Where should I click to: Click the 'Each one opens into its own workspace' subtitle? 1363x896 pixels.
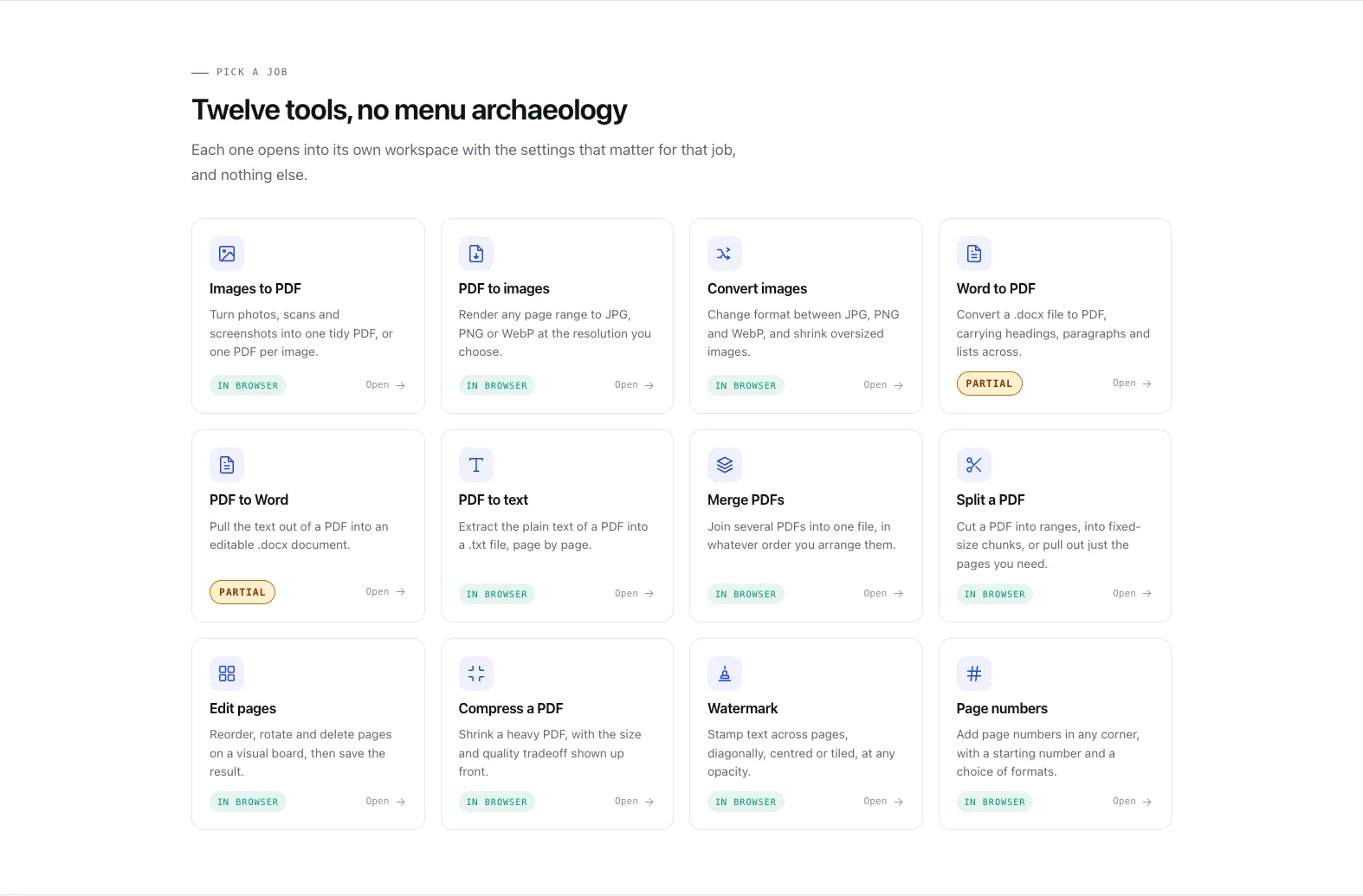click(x=464, y=162)
